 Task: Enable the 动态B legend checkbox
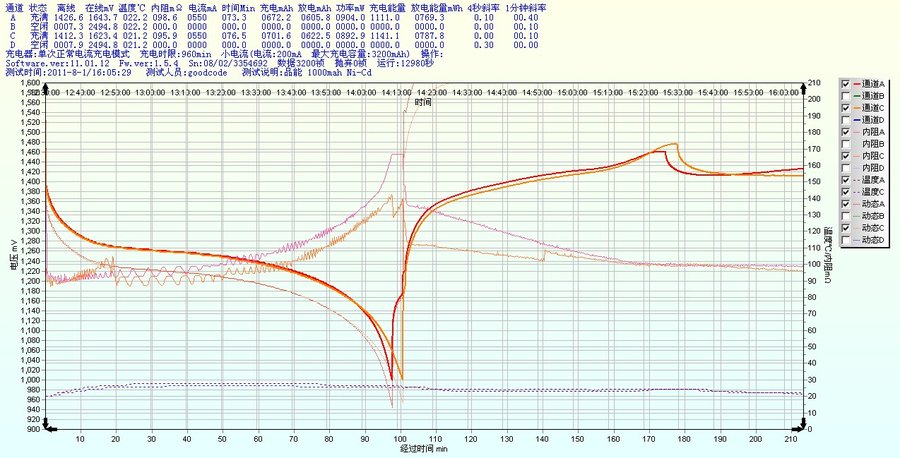(x=846, y=215)
